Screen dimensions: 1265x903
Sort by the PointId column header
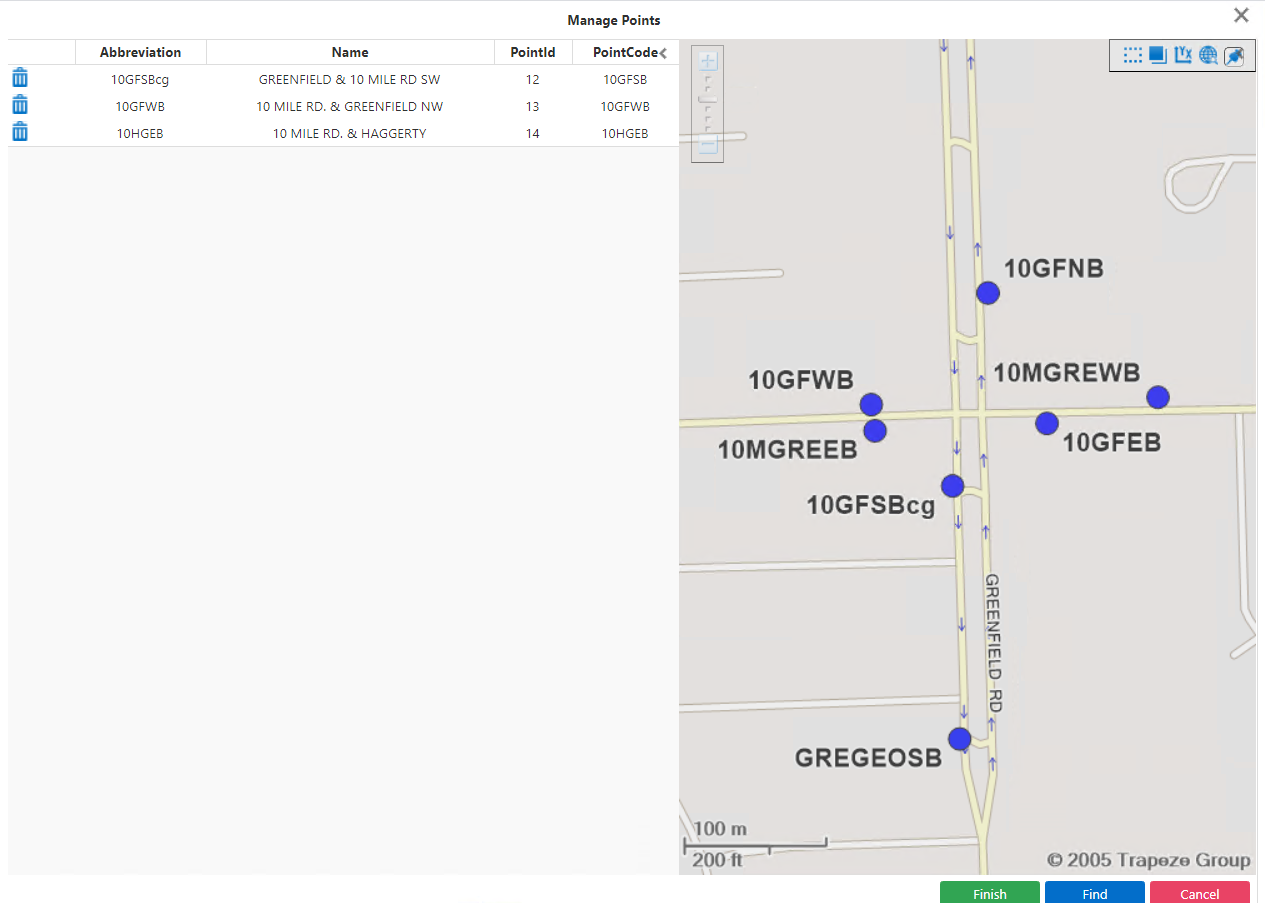point(532,52)
